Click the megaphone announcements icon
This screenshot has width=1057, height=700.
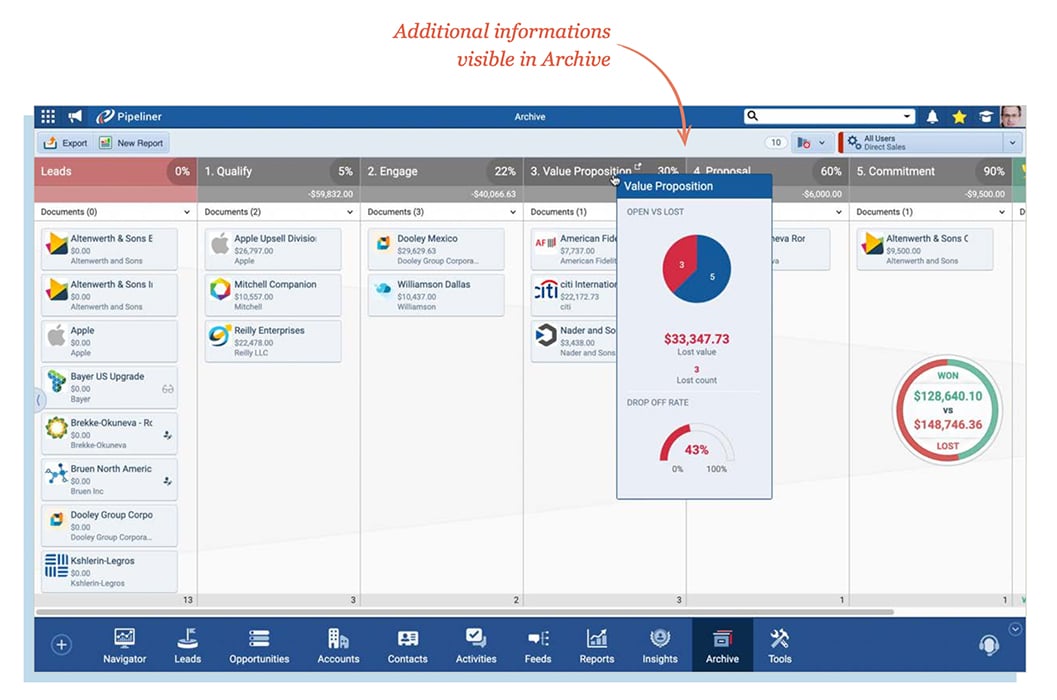point(74,117)
